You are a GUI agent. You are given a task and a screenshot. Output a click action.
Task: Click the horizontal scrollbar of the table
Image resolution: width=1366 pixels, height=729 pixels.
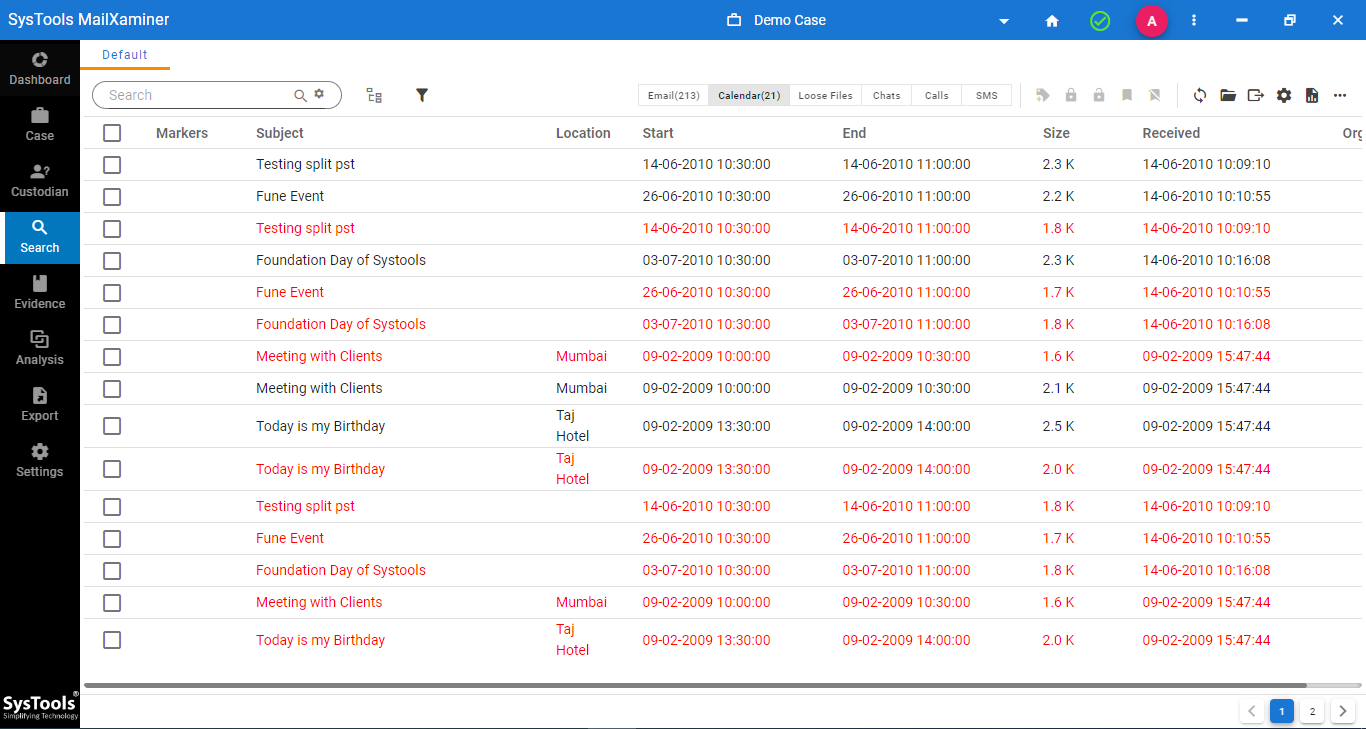(x=695, y=686)
